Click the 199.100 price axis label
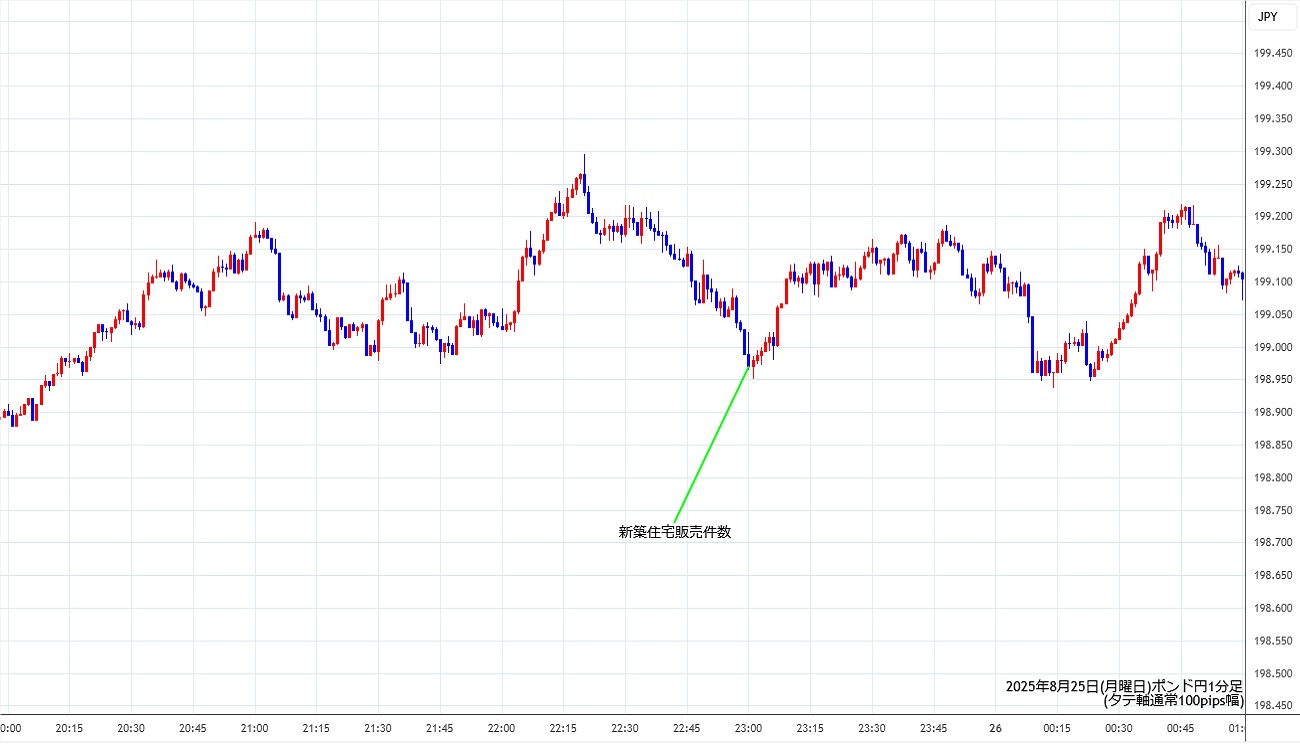This screenshot has width=1300, height=745. coord(1272,282)
